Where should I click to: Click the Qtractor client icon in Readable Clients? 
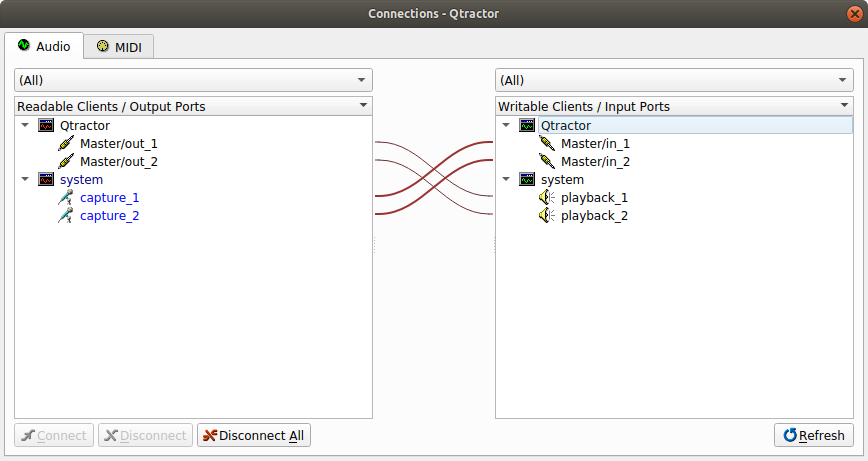(x=46, y=126)
